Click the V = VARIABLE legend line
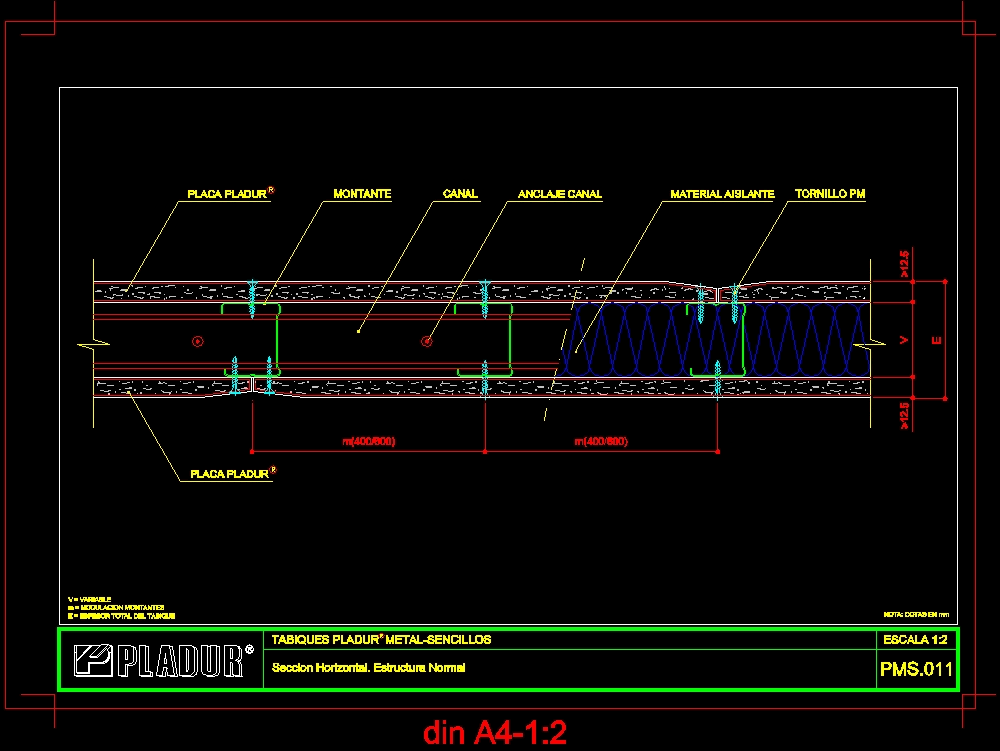The height and width of the screenshot is (751, 1000). click(89, 599)
